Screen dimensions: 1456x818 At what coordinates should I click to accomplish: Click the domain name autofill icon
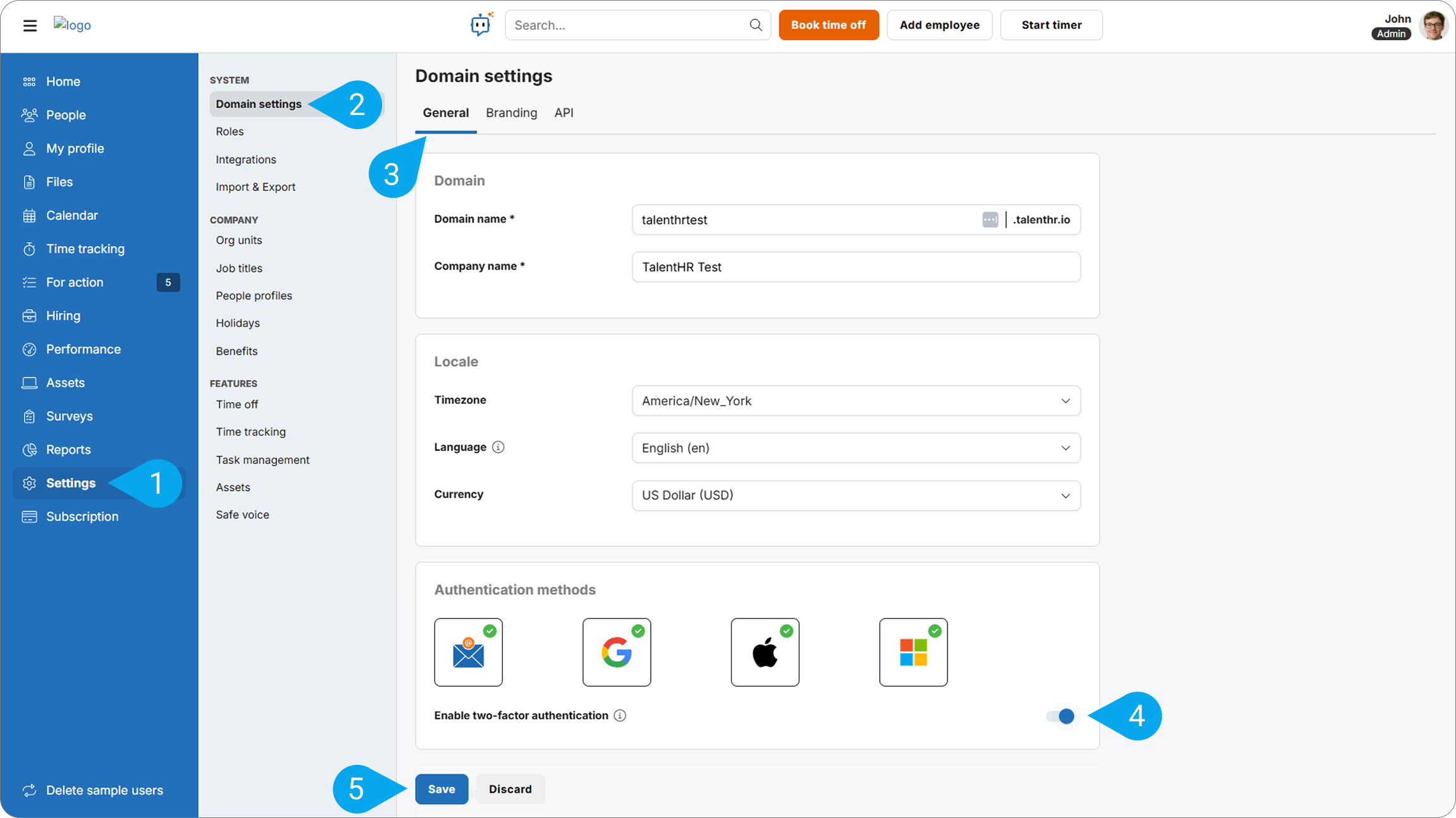coord(990,219)
